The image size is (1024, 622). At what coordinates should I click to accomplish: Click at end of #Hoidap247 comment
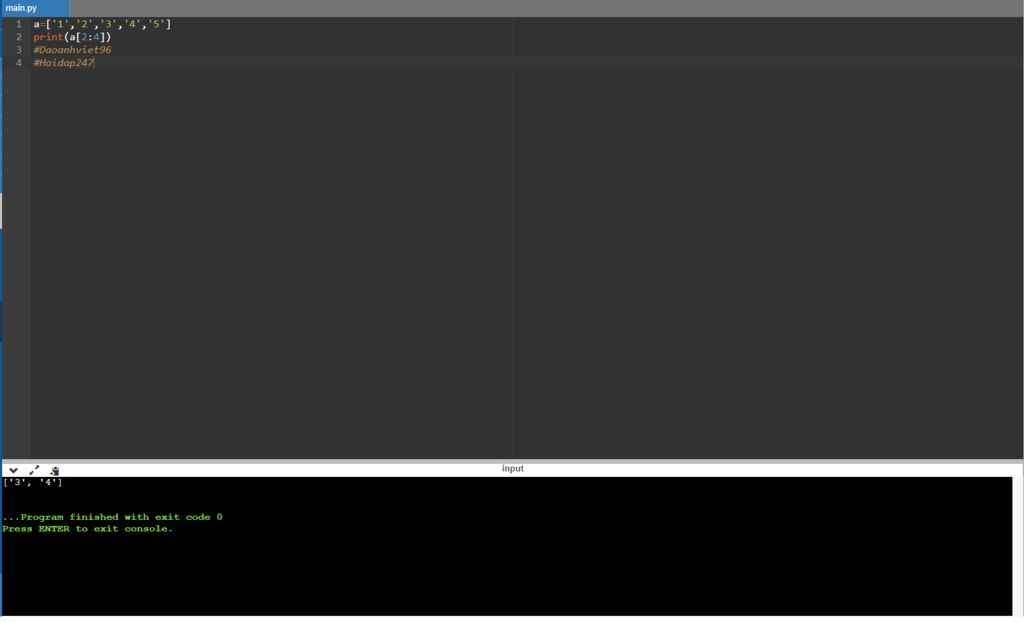tap(95, 63)
